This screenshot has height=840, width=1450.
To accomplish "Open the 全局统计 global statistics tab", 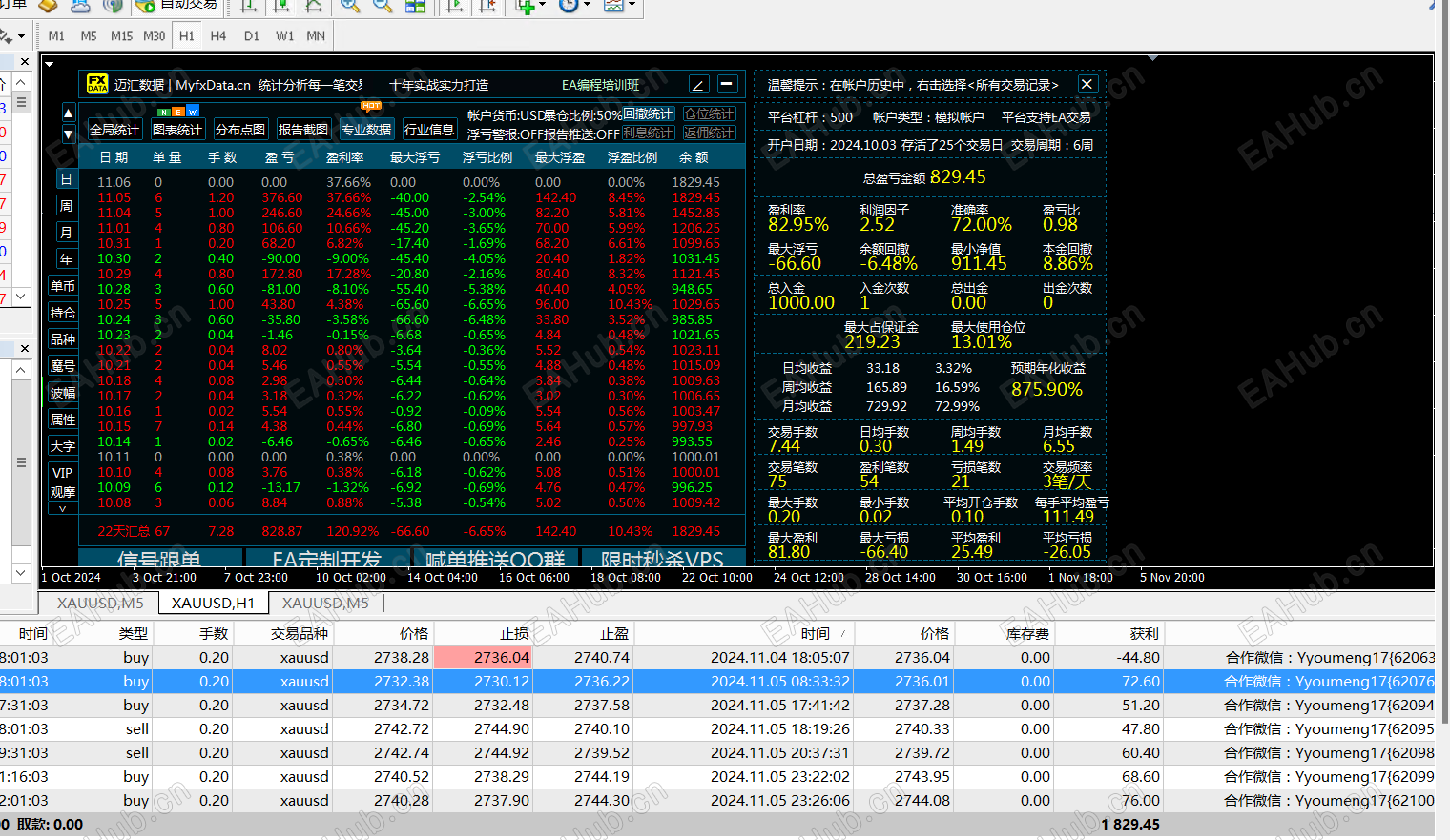I will 114,130.
